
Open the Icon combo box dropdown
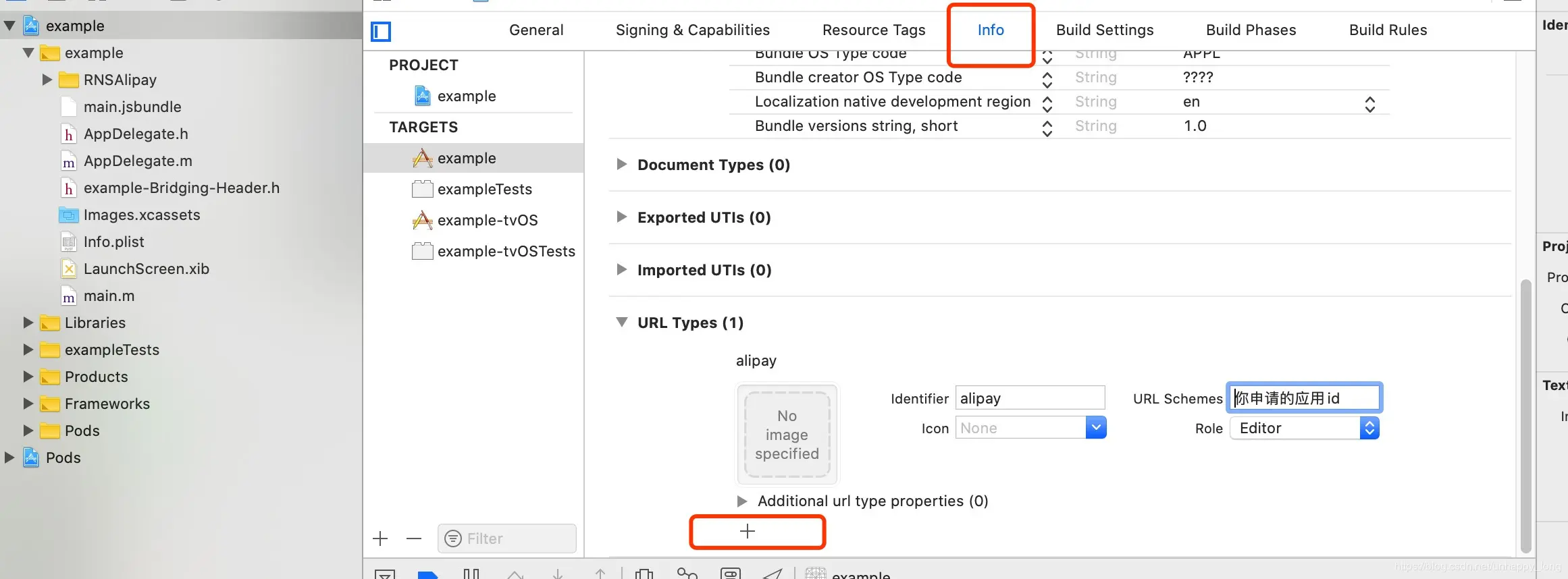[x=1096, y=428]
